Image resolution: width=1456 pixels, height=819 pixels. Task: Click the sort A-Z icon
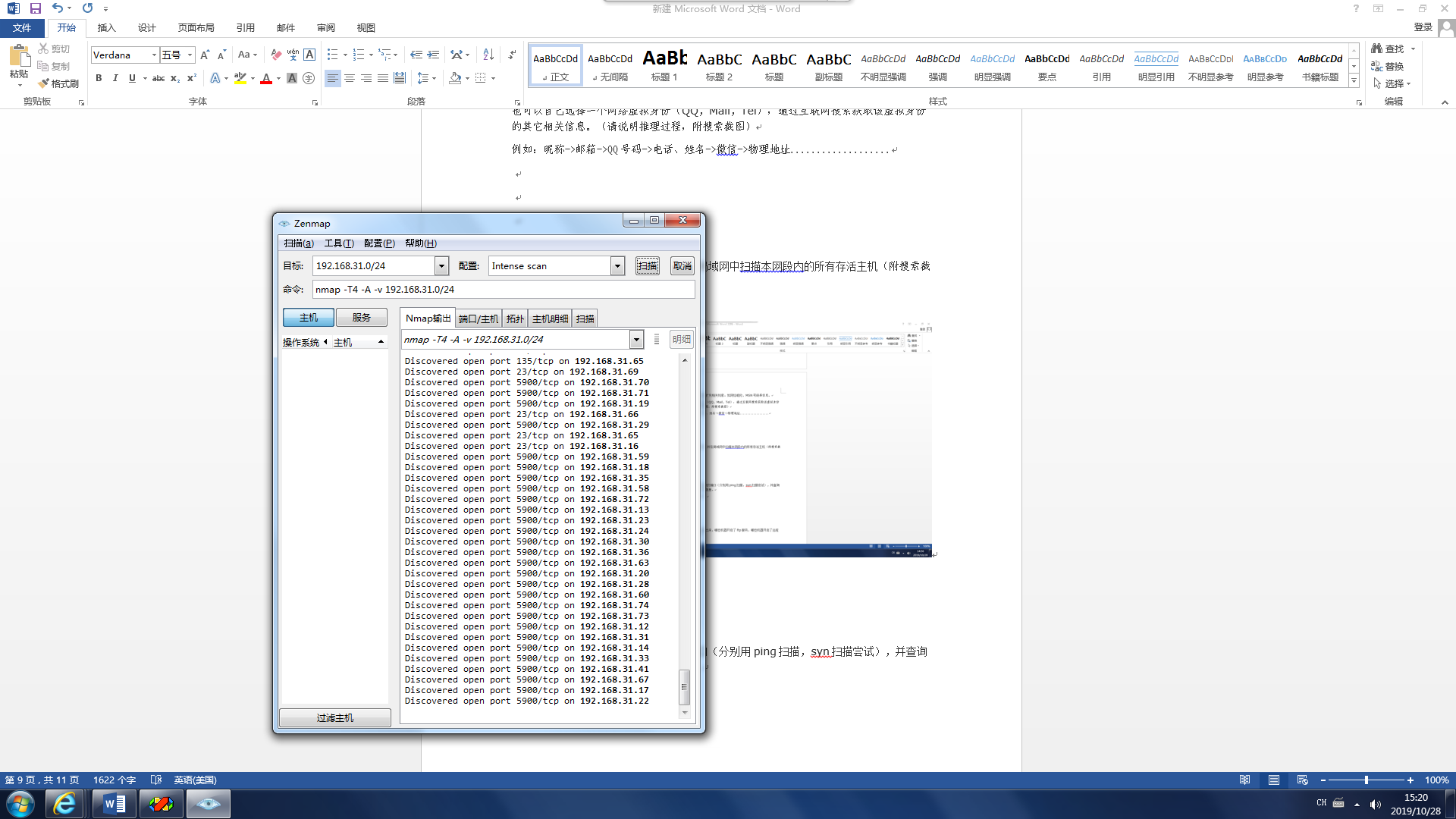coord(488,55)
